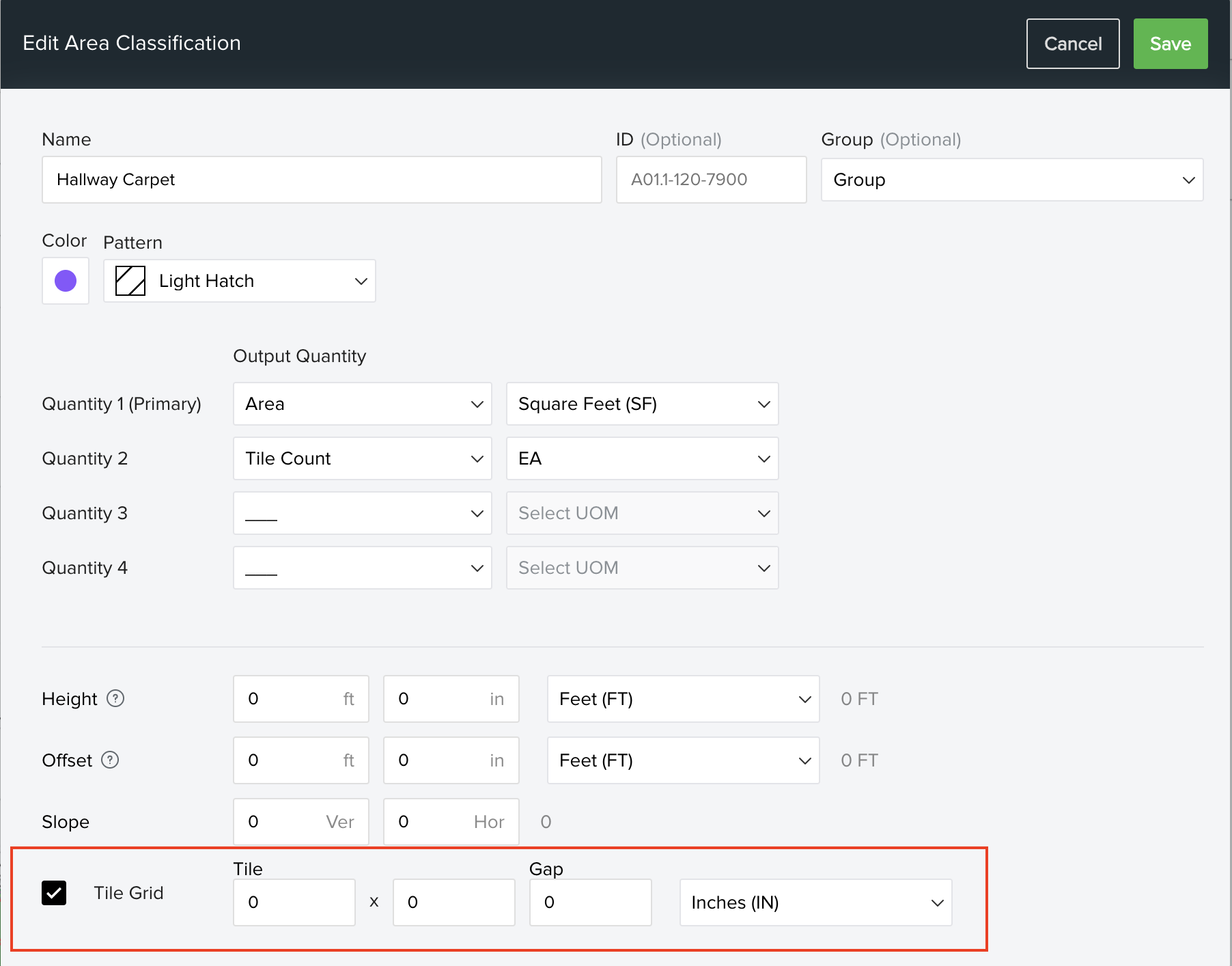Click the Height help question mark icon

tap(116, 698)
